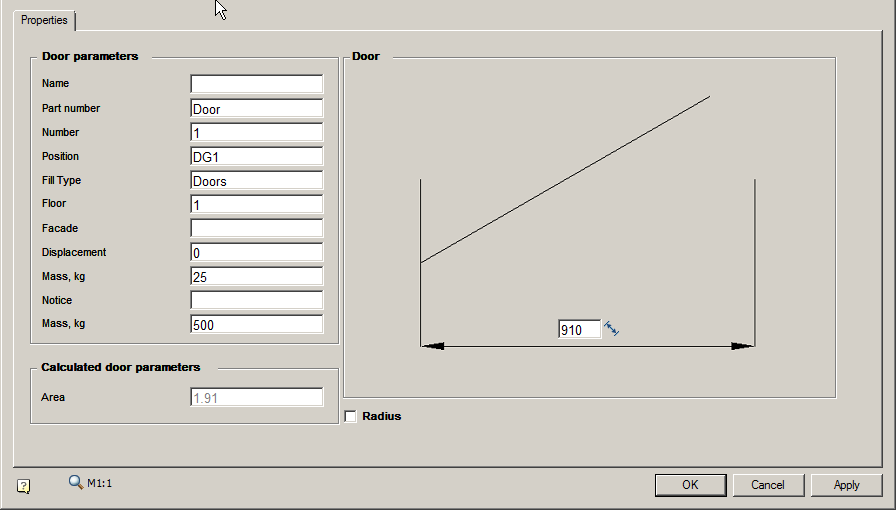Click the door width field showing 910
896x510 pixels.
(579, 329)
